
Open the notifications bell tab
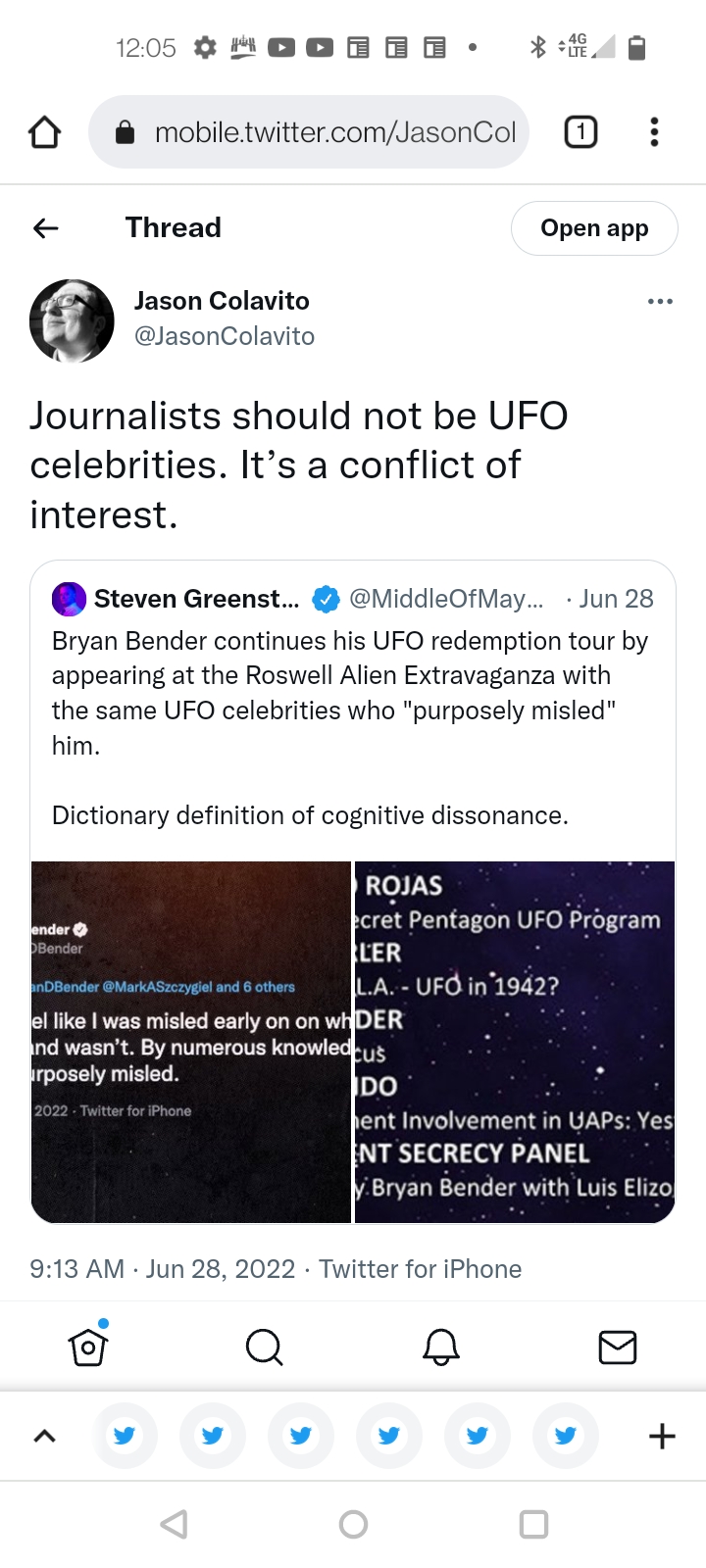(441, 1347)
